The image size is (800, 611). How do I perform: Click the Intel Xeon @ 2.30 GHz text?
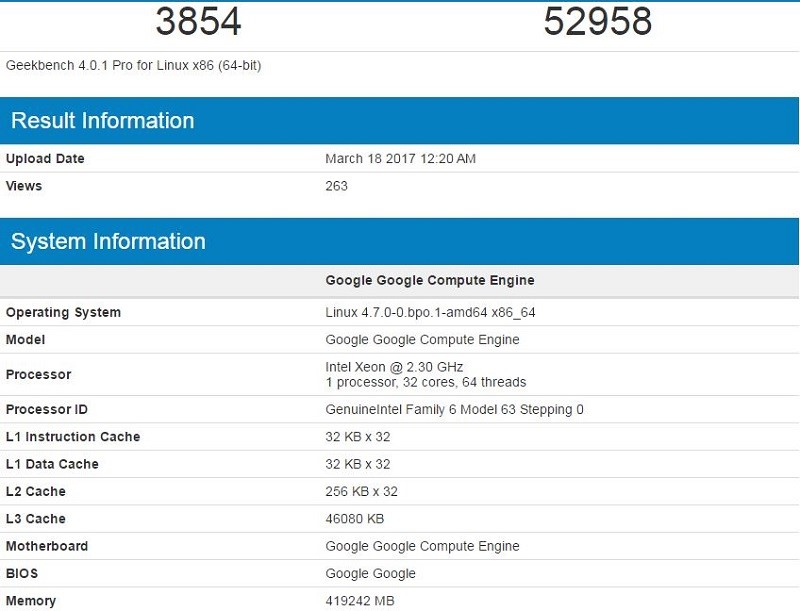pyautogui.click(x=394, y=367)
